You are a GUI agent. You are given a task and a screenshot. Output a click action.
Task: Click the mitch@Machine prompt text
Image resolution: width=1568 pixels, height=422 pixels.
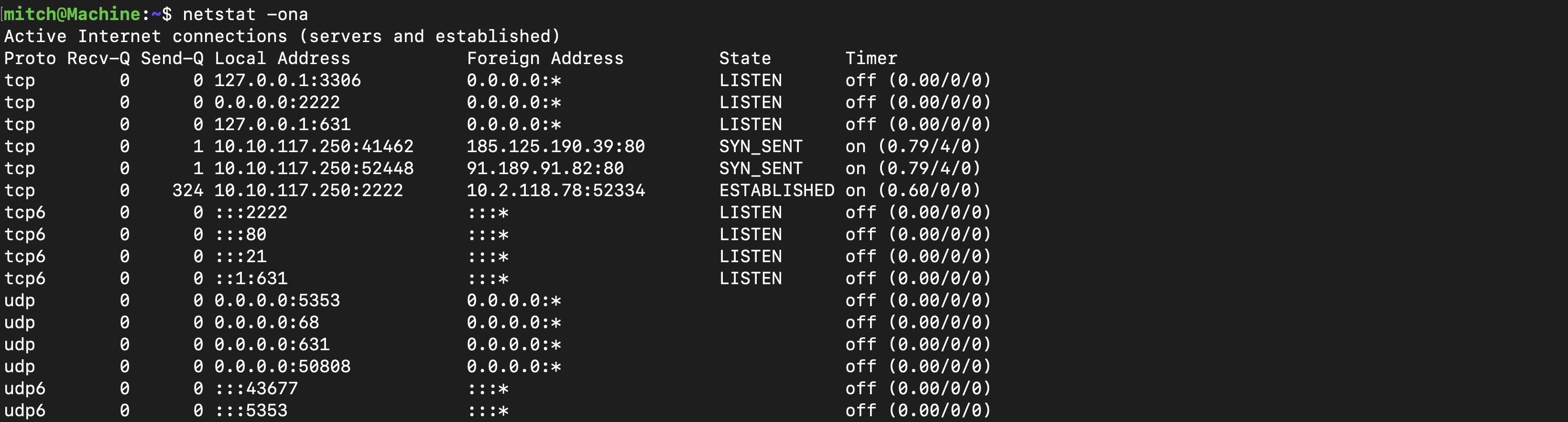[73, 14]
